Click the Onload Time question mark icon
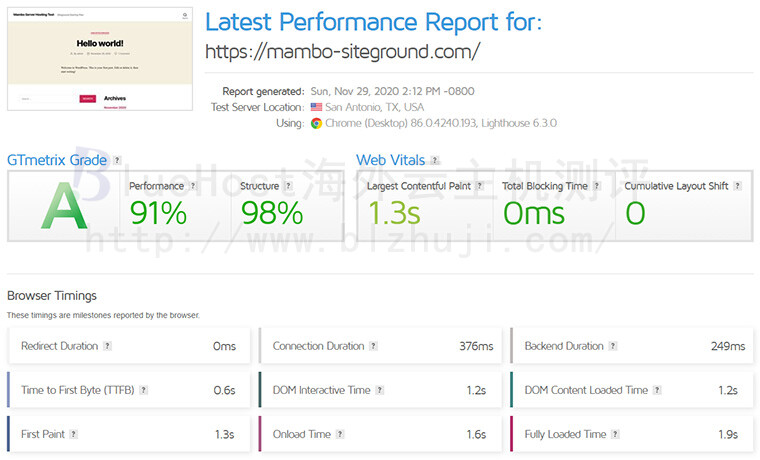The image size is (760, 460). (x=340, y=434)
